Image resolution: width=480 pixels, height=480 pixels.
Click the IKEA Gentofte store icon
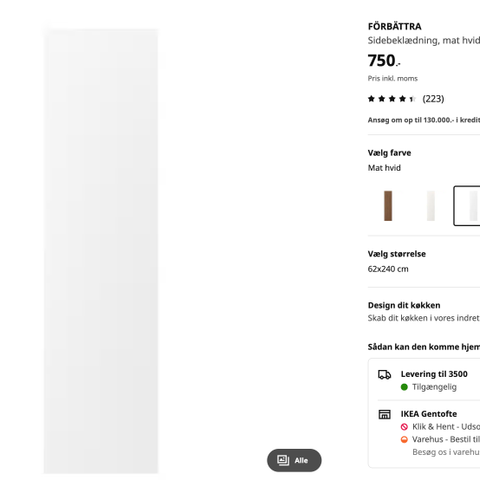[384, 414]
